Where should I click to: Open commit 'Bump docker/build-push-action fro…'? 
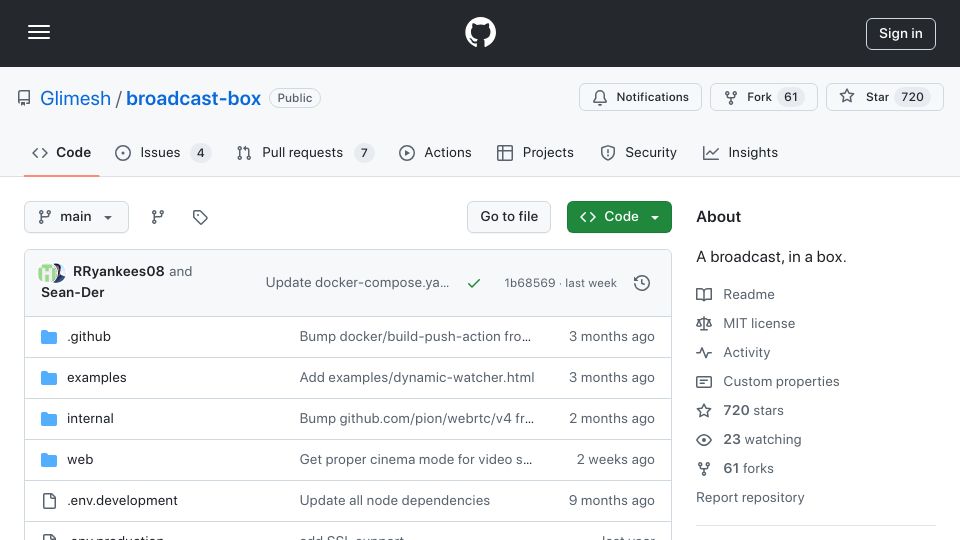click(x=415, y=337)
